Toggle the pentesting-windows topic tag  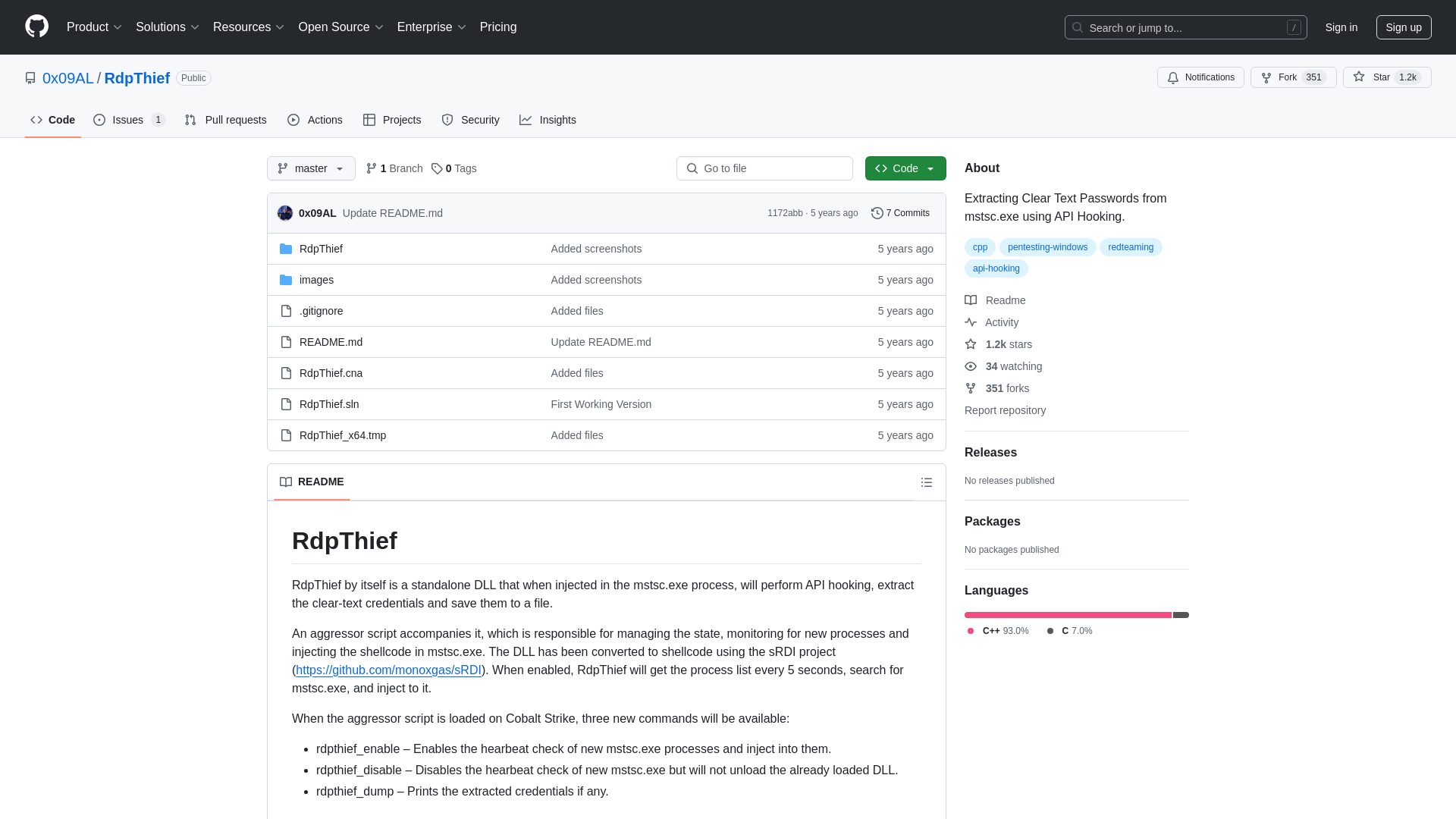click(1047, 247)
